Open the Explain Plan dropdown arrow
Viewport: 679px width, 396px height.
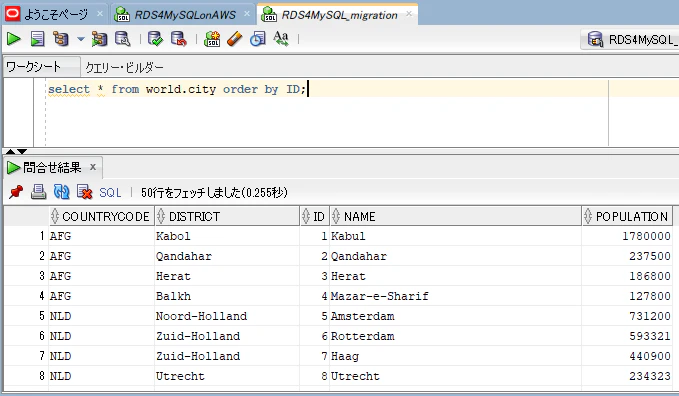tap(81, 39)
